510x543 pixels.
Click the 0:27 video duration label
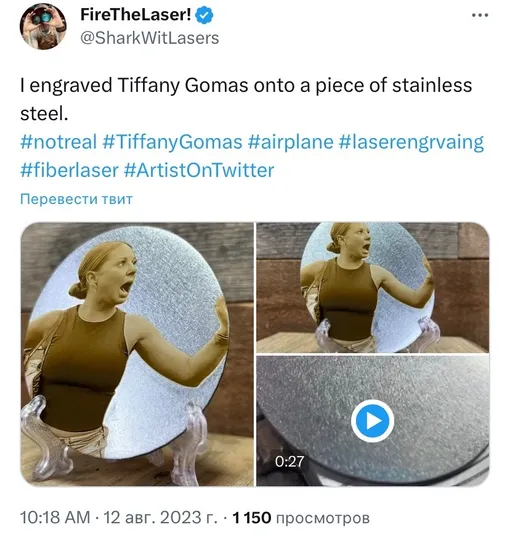[x=289, y=461]
